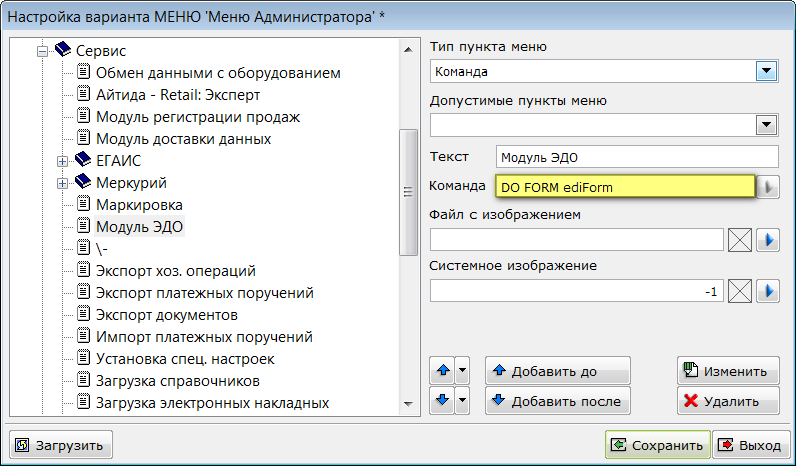Select the Меркурий tree item
Viewport: 796px width, 466px height.
click(131, 182)
